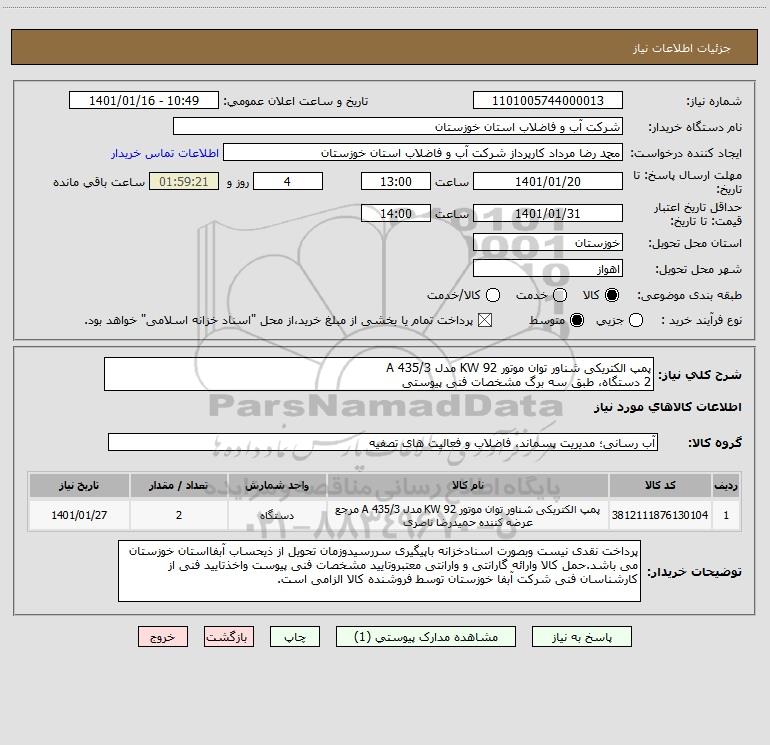Toggle the اسناد خزانه اسلامی payment checkbox
Viewport: 770px width, 745px height.
[485, 320]
